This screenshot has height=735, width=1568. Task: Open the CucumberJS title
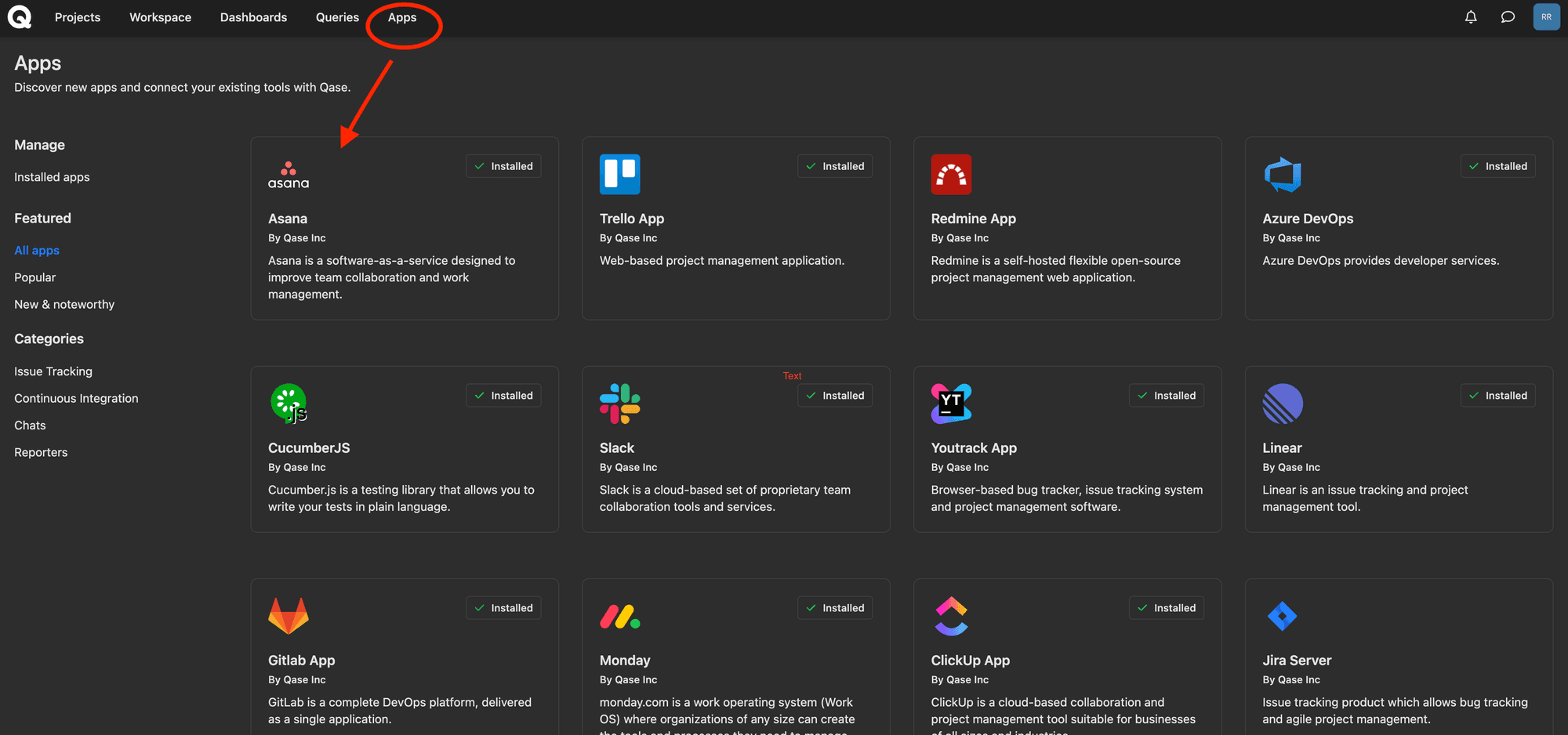point(309,448)
